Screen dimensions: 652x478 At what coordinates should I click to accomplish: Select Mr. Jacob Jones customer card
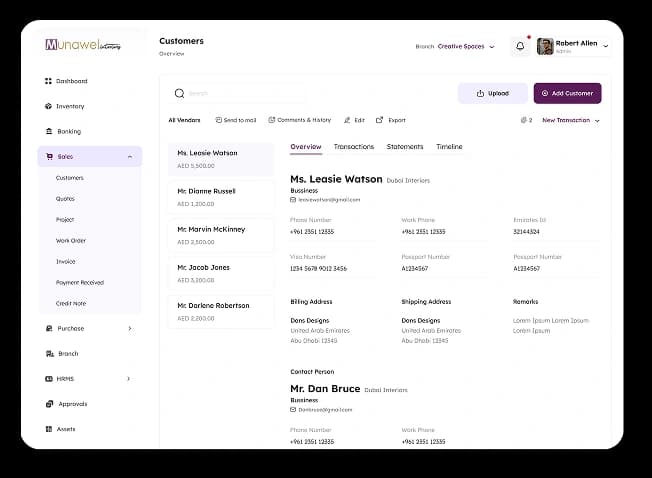coord(221,273)
